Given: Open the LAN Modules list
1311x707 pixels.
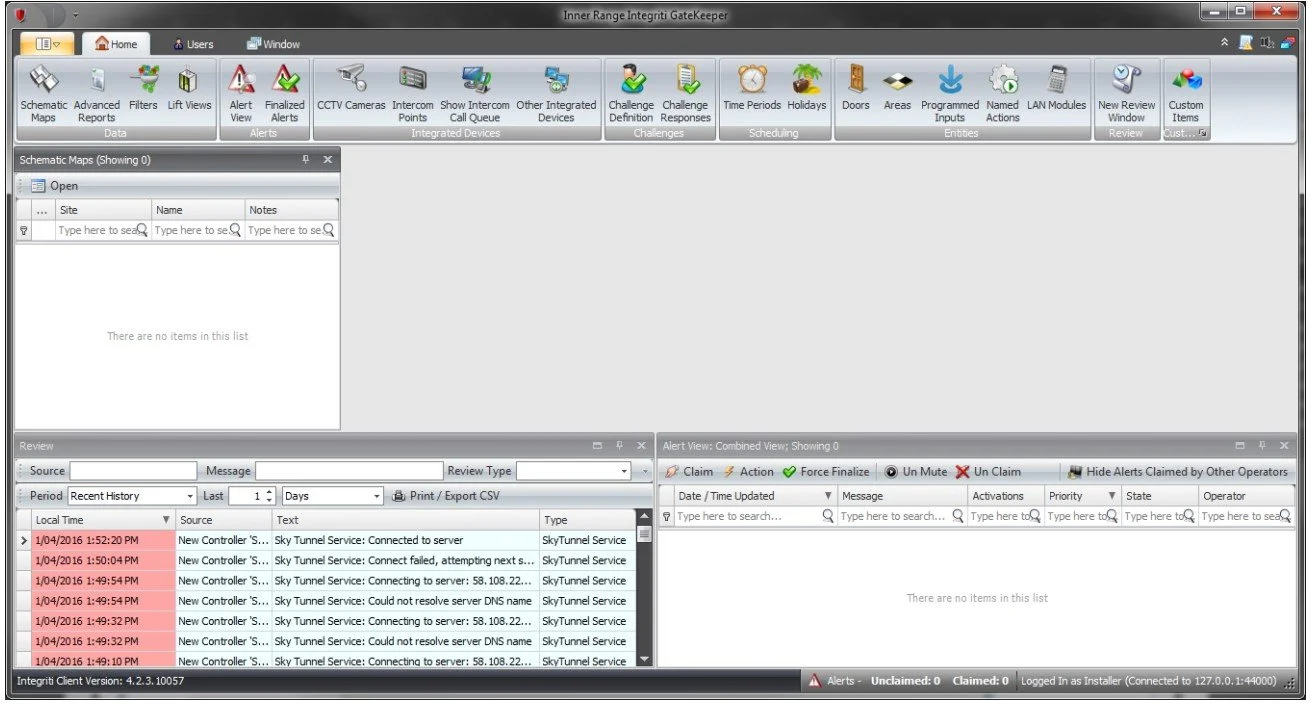Looking at the screenshot, I should click(x=1057, y=90).
